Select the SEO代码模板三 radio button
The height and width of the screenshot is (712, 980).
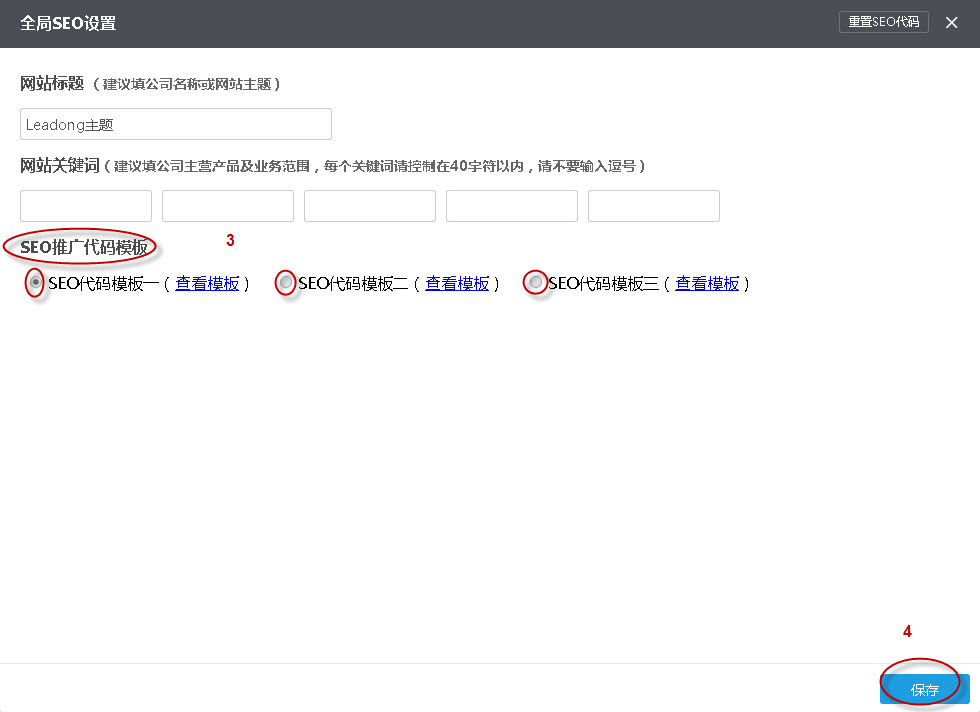pos(535,283)
